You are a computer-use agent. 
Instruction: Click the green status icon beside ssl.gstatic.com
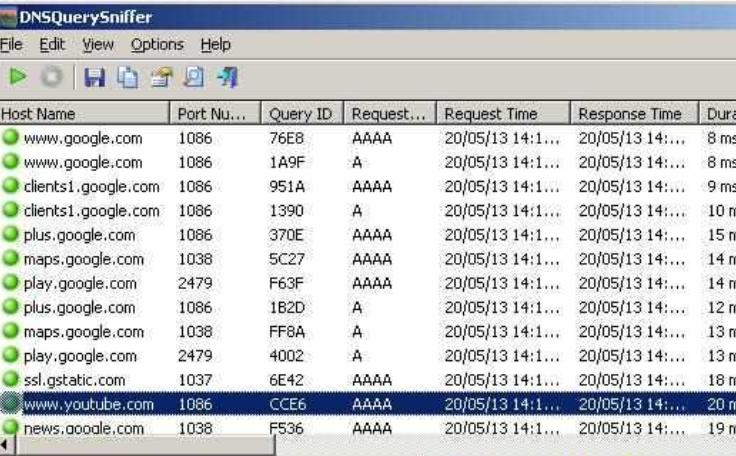[x=10, y=379]
